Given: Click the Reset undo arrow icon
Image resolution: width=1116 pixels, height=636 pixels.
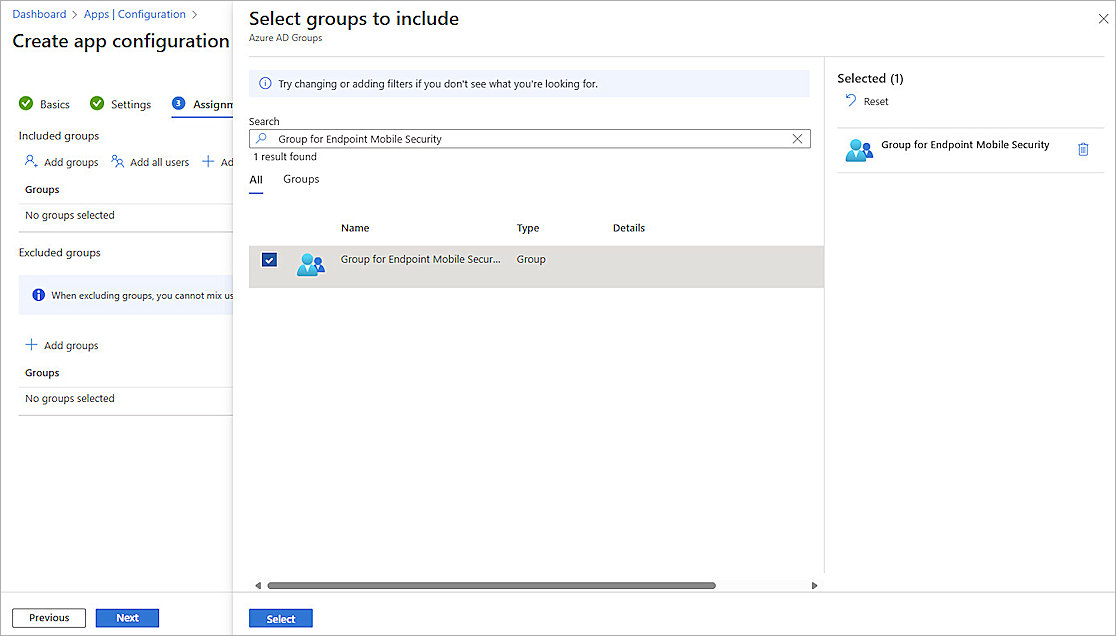Looking at the screenshot, I should (851, 100).
